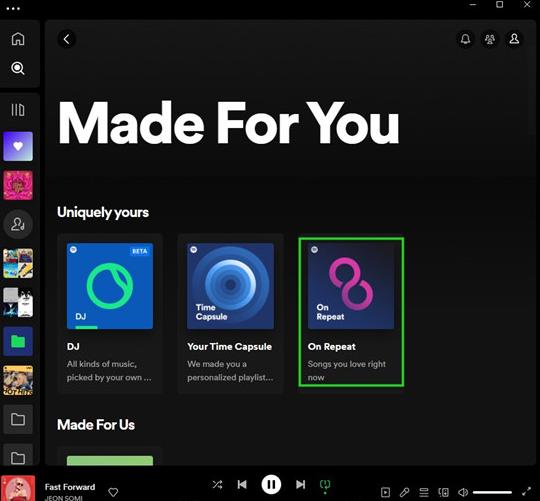
Task: Toggle shuffle playback
Action: click(x=217, y=485)
